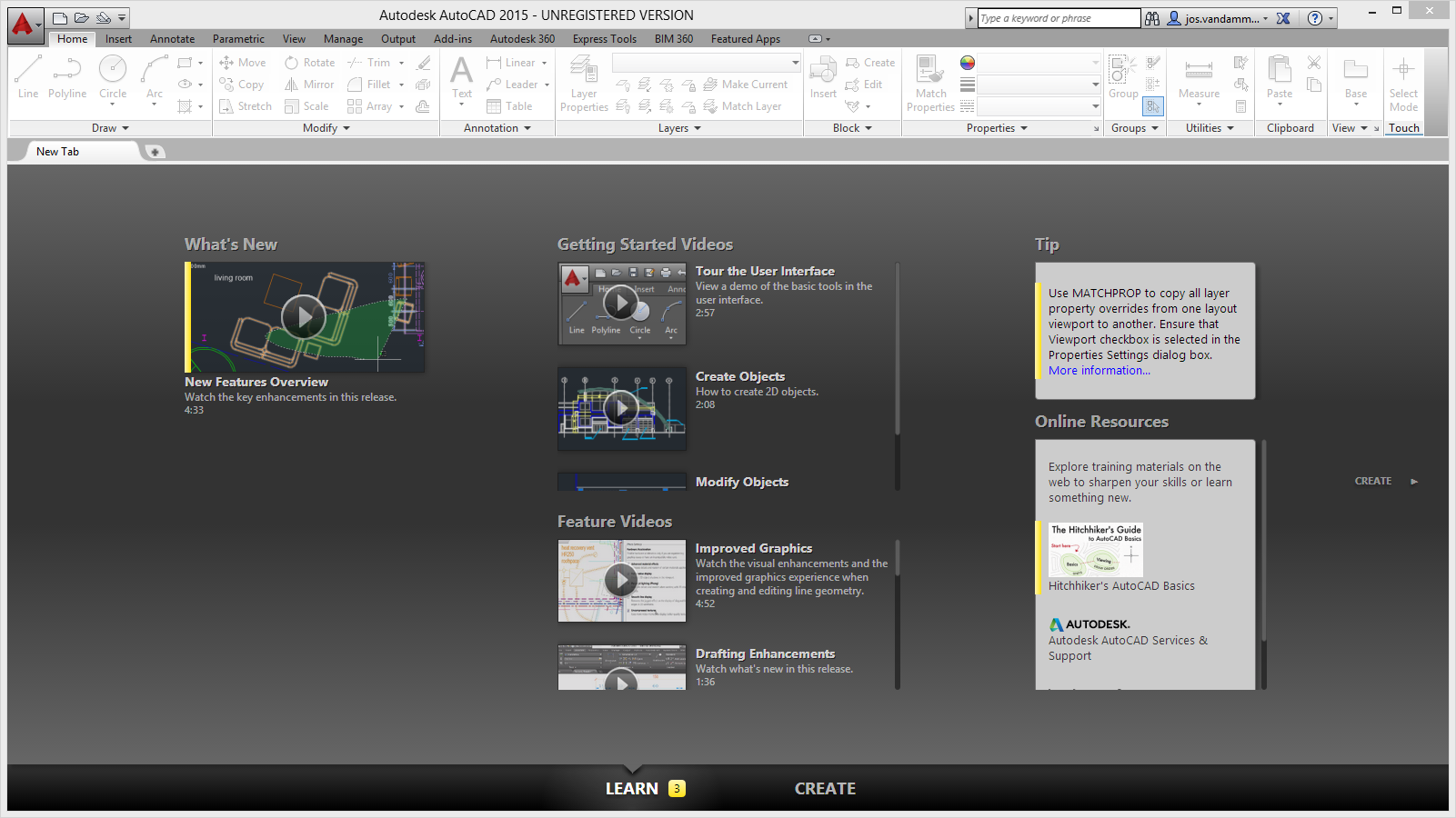Open Autodesk AutoCAD Services & Support
1456x818 pixels.
pos(1128,648)
